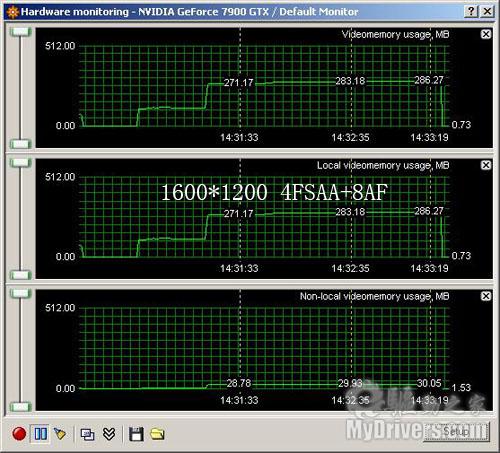Close the Local videomemory usage graph
The height and width of the screenshot is (453, 500).
click(486, 165)
